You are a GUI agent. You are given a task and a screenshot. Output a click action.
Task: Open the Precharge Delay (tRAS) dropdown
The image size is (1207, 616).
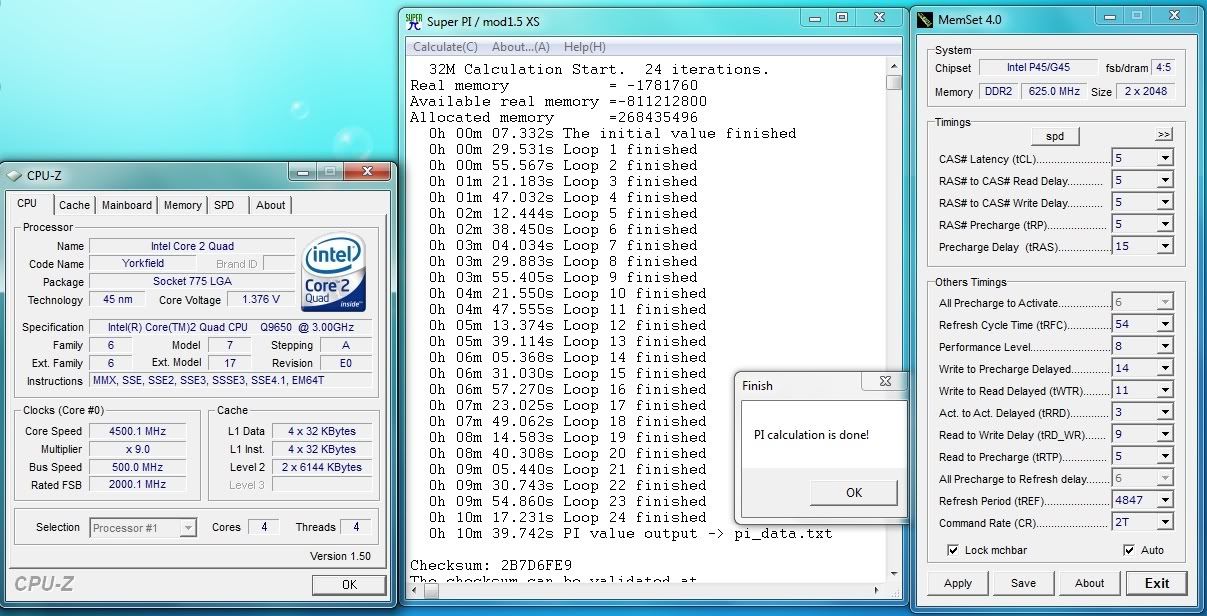(x=1165, y=247)
